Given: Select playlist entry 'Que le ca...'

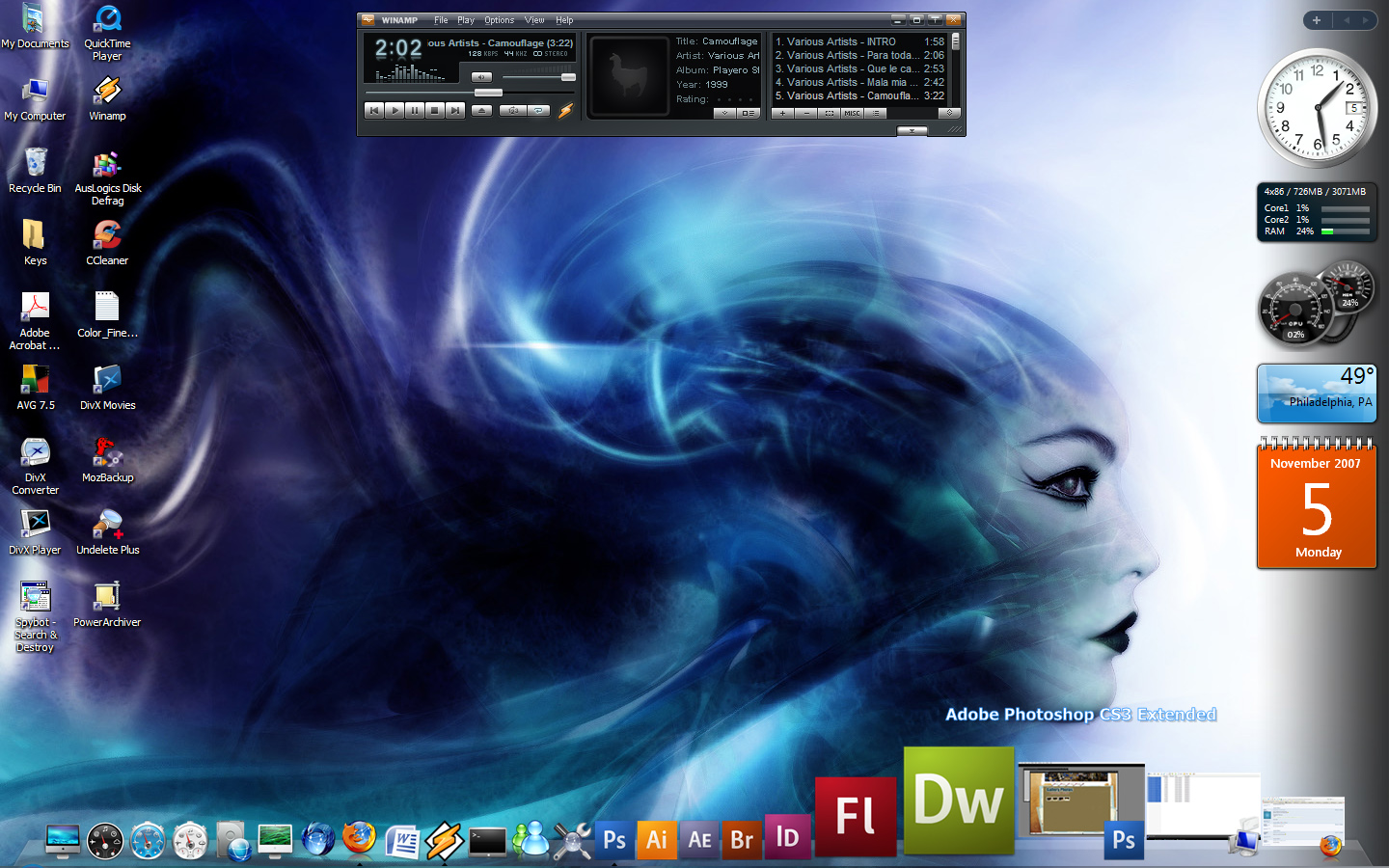Looking at the screenshot, I should [860, 68].
